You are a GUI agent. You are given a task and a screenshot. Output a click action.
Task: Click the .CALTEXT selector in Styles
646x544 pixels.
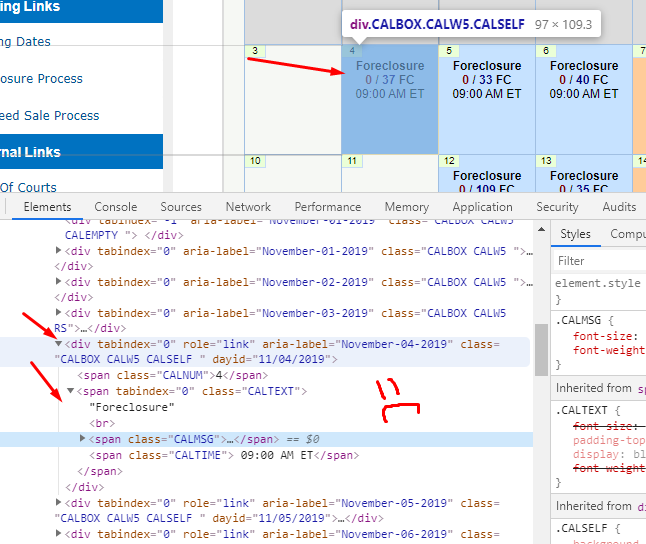click(x=582, y=410)
